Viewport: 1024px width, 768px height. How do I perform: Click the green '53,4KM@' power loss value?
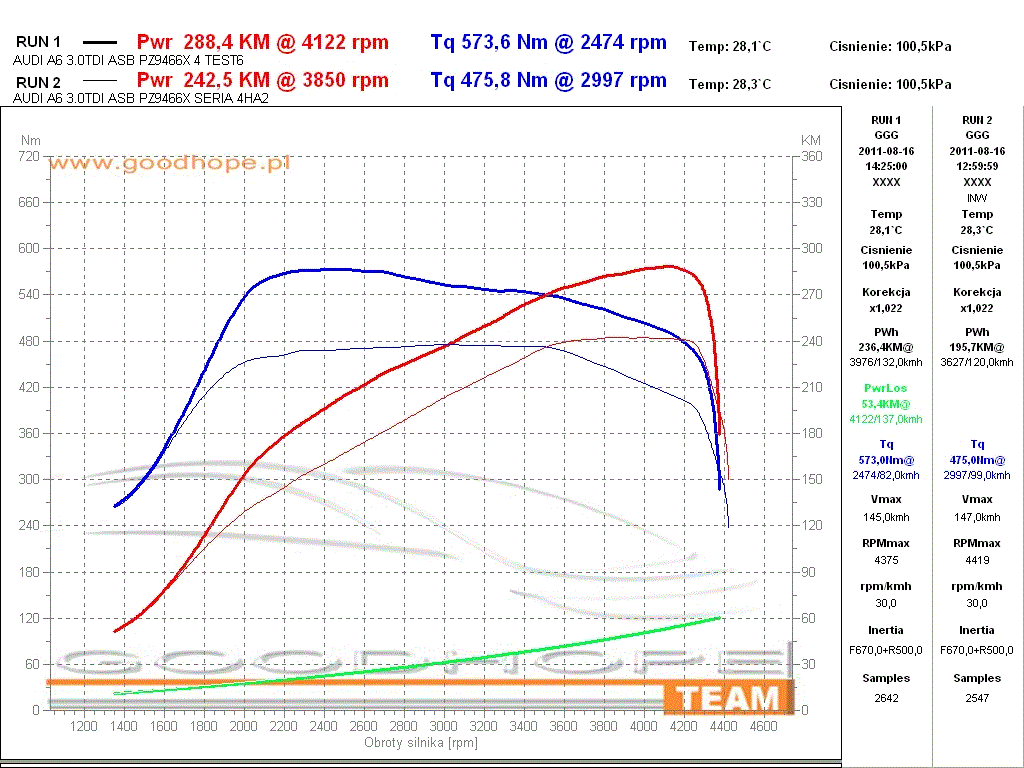click(x=886, y=404)
